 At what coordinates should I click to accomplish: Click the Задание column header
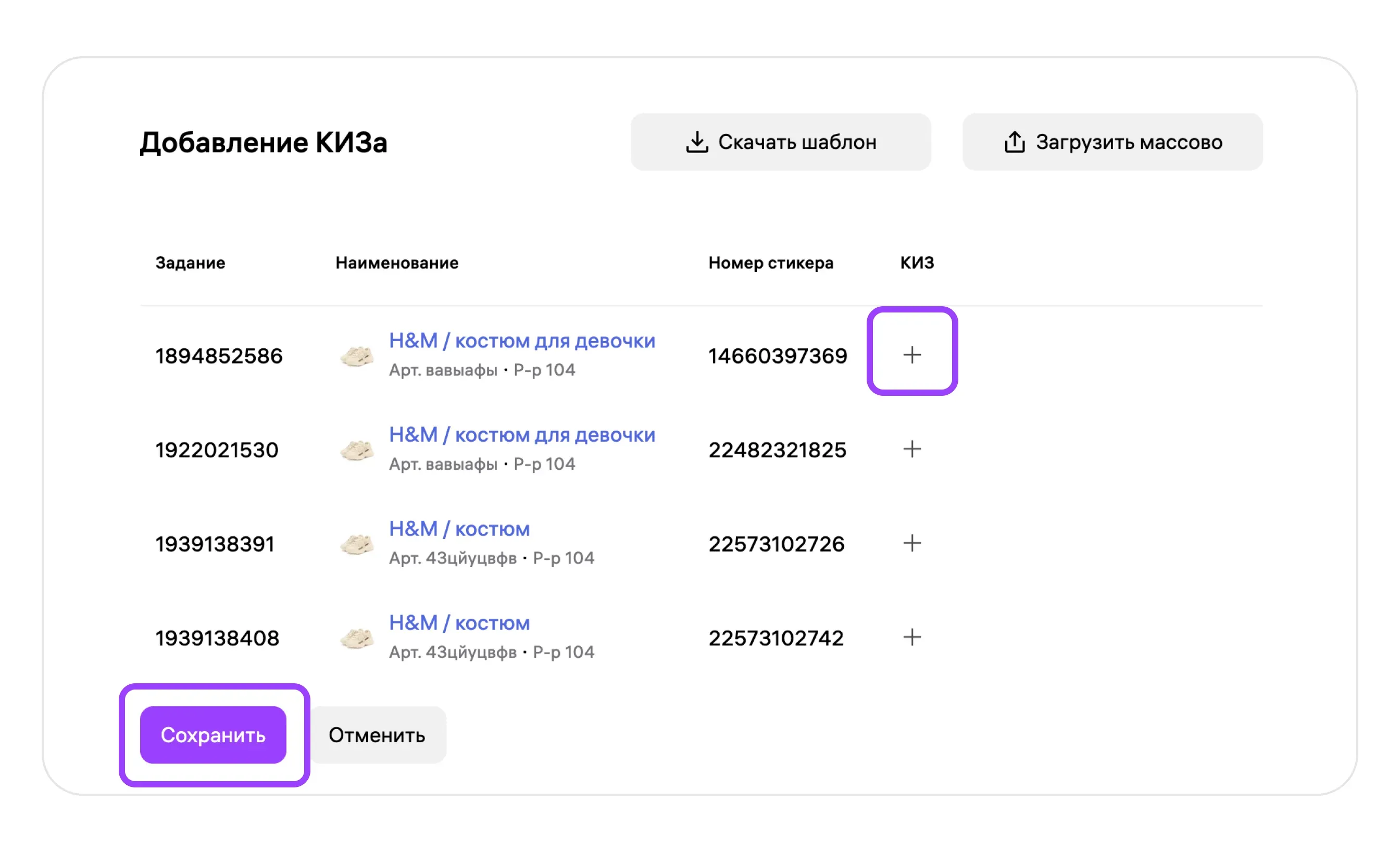click(190, 263)
